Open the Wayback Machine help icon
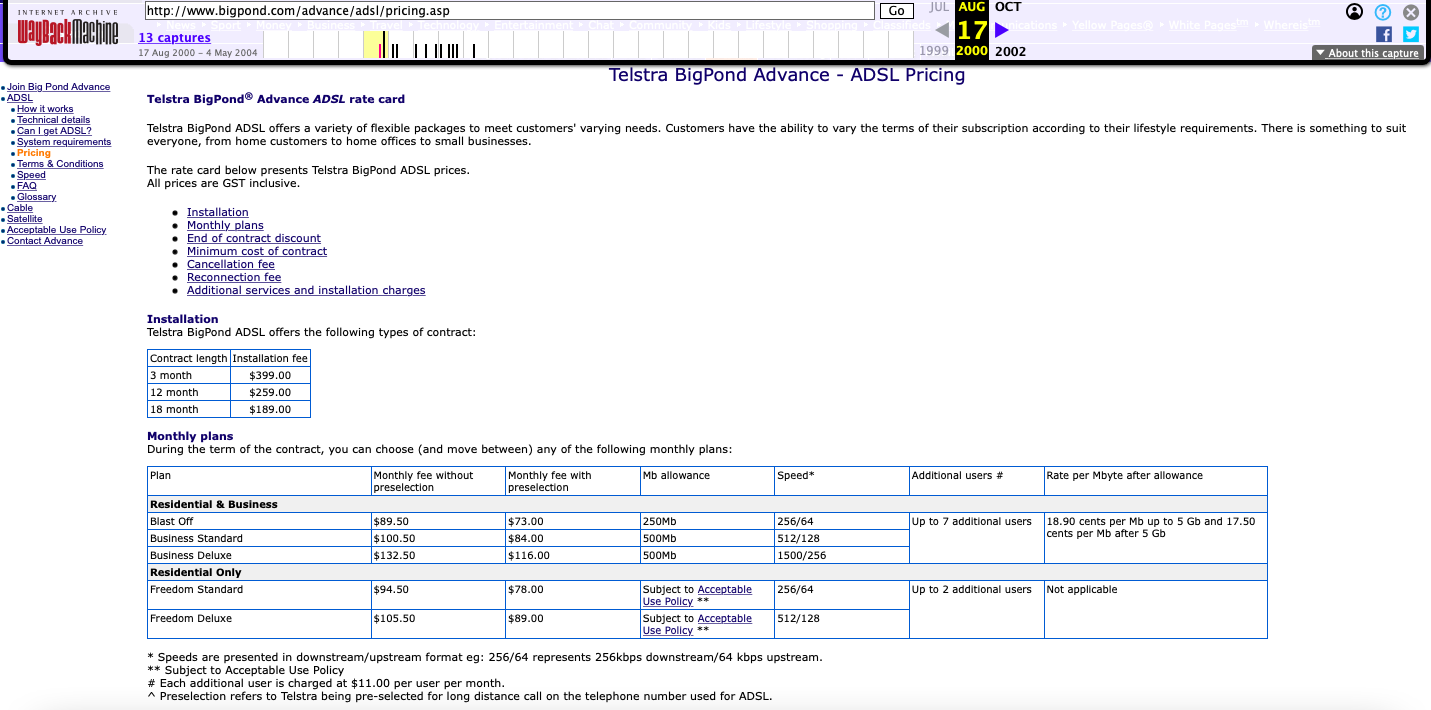Image resolution: width=1431 pixels, height=710 pixels. (x=1382, y=12)
